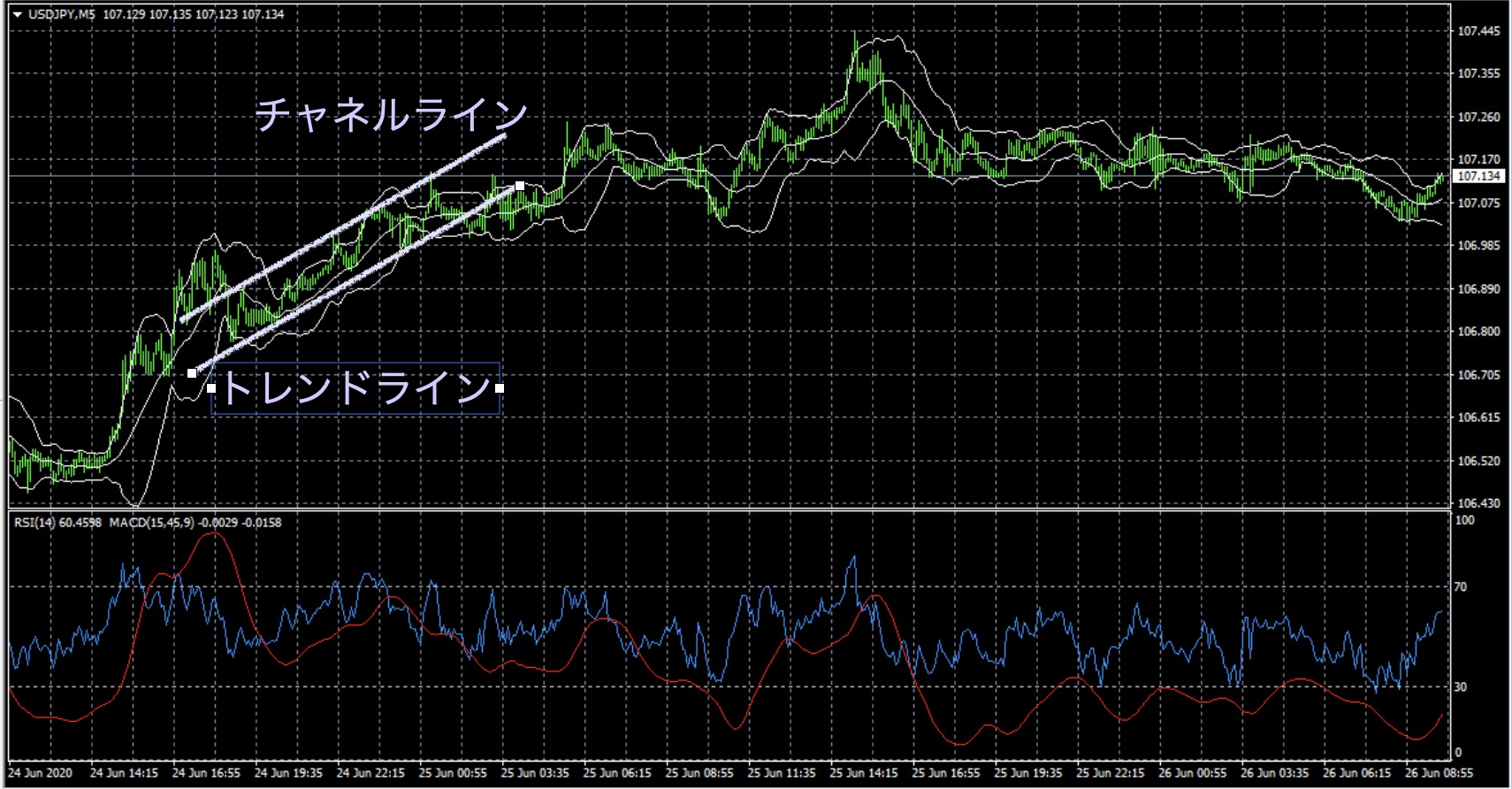The image size is (1512, 789).
Task: Click the 26 Jun 00:55 time label
Action: click(1193, 773)
